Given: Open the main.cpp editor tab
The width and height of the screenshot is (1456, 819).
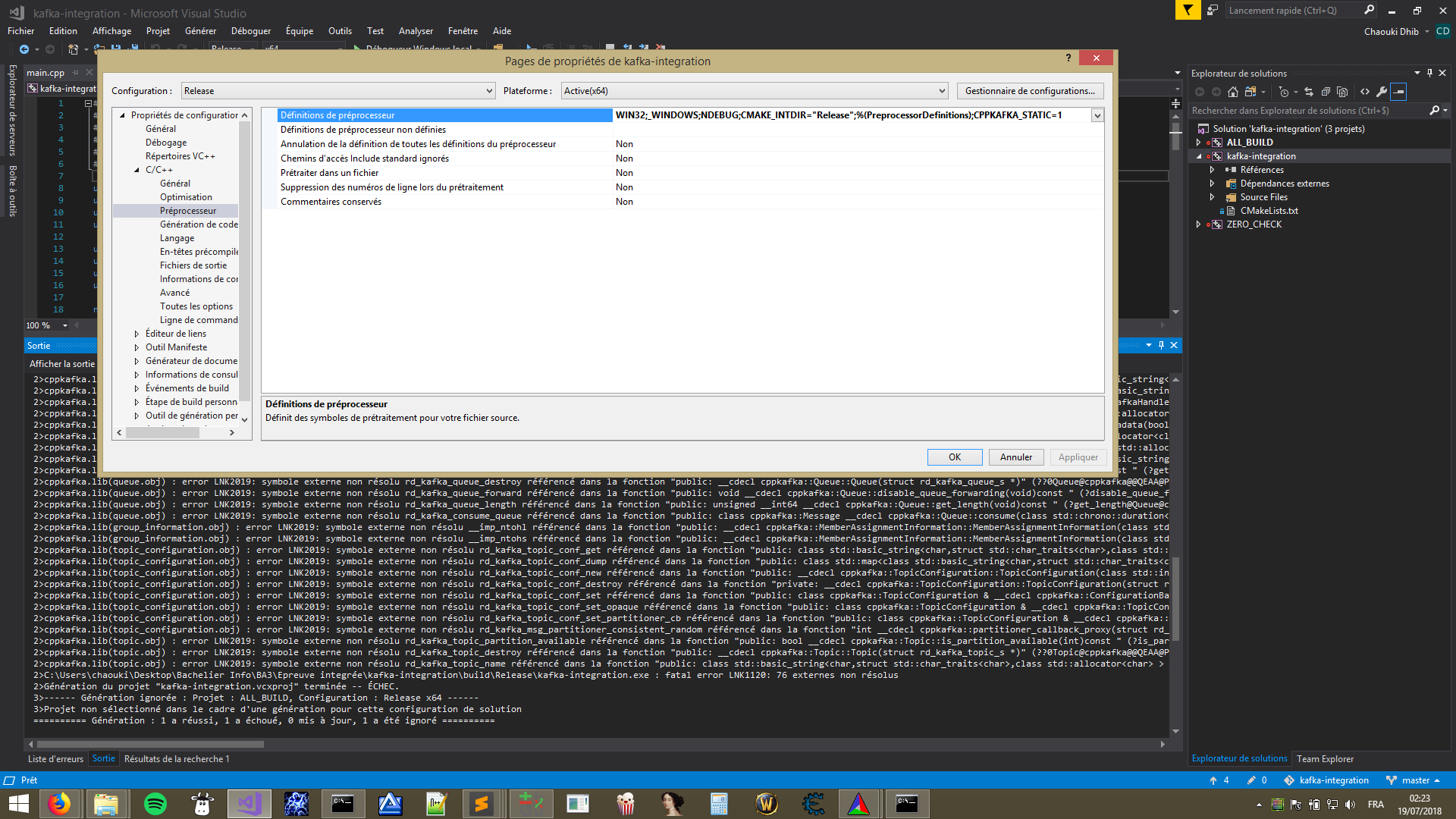Looking at the screenshot, I should click(45, 73).
